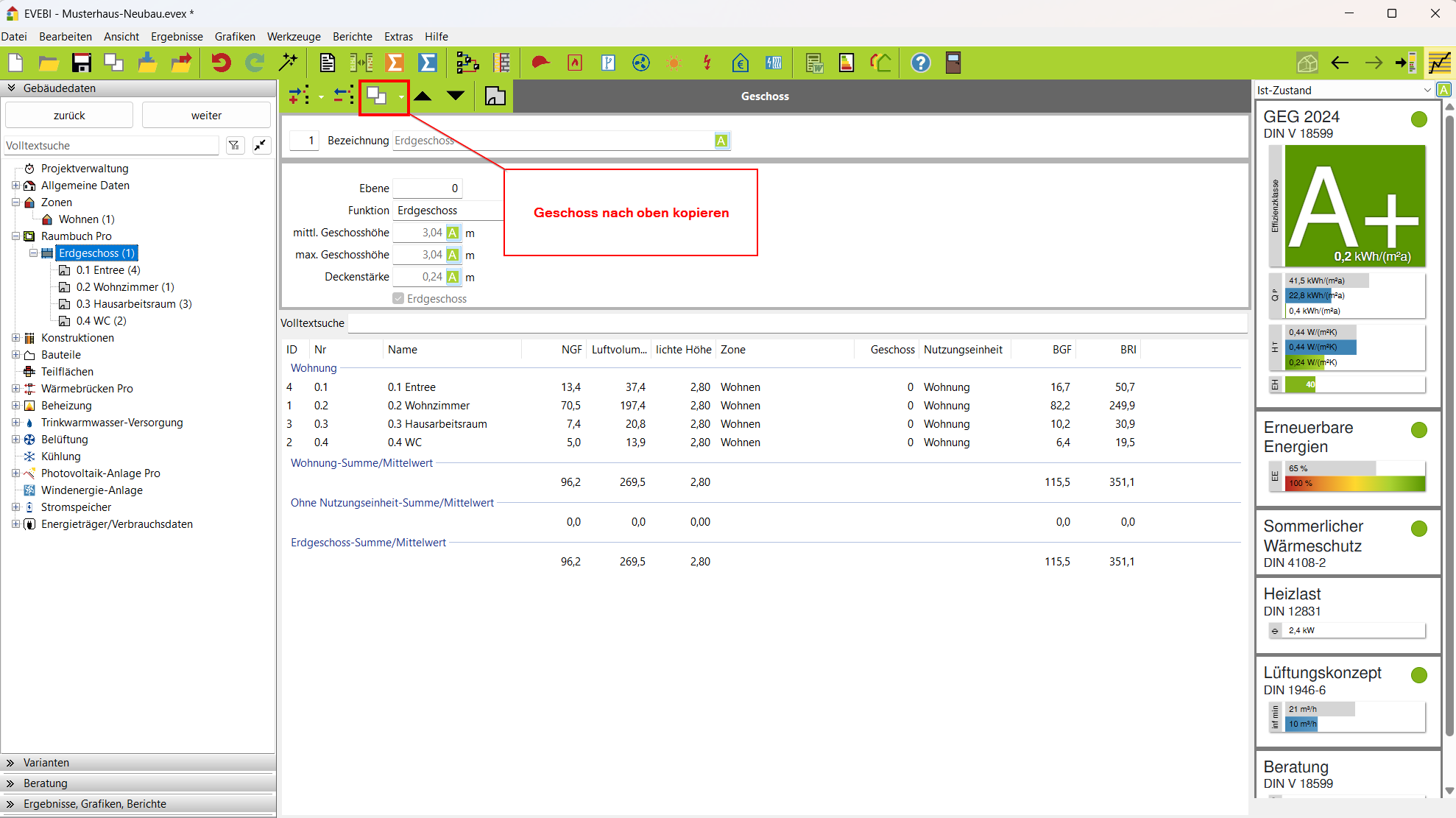Open the Berichte menu
Image resolution: width=1456 pixels, height=818 pixels.
pos(352,37)
